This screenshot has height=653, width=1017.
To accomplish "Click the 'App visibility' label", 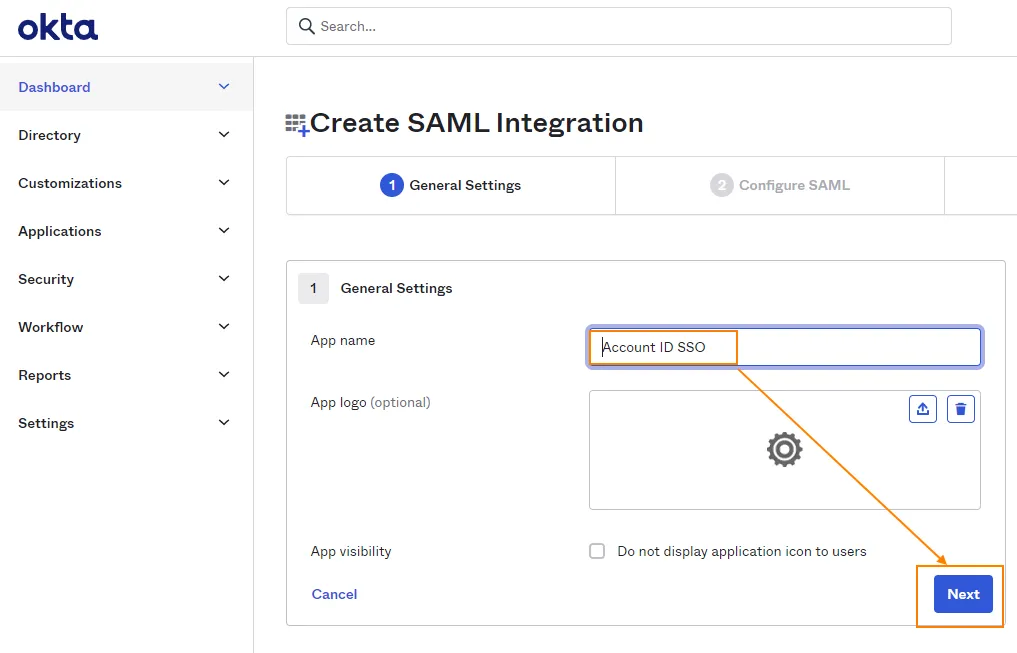I will pyautogui.click(x=351, y=551).
